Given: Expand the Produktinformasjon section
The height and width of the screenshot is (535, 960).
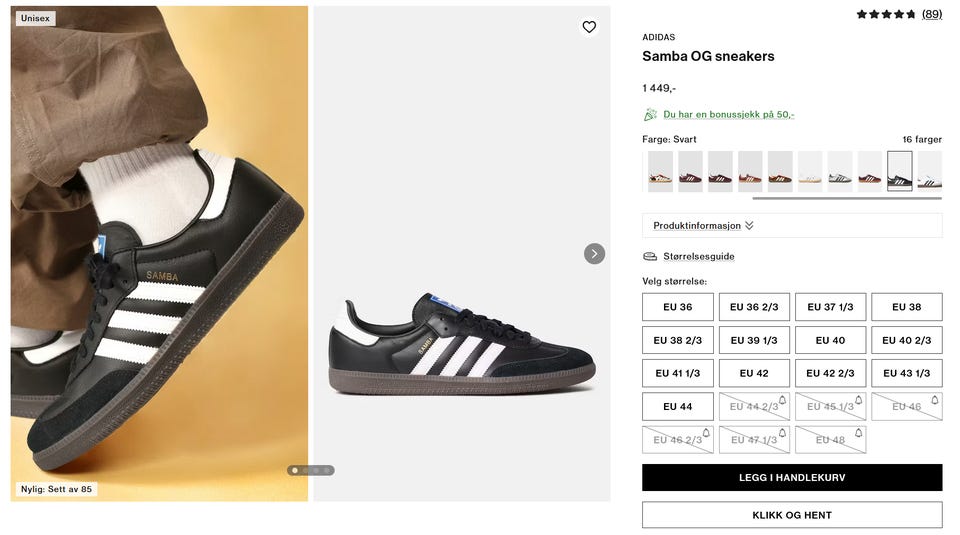Looking at the screenshot, I should [792, 225].
